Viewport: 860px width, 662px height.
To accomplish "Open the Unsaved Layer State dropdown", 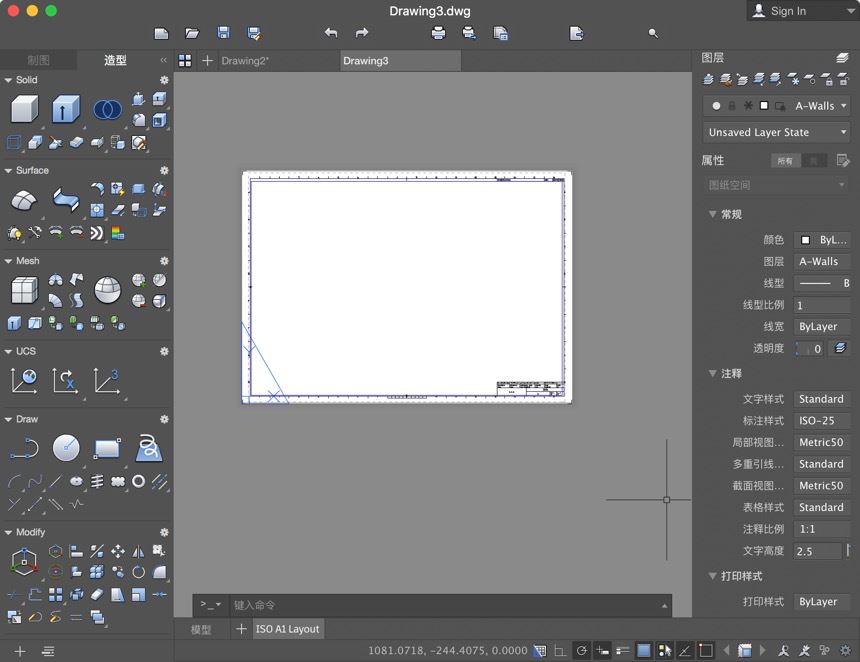I will (x=775, y=131).
